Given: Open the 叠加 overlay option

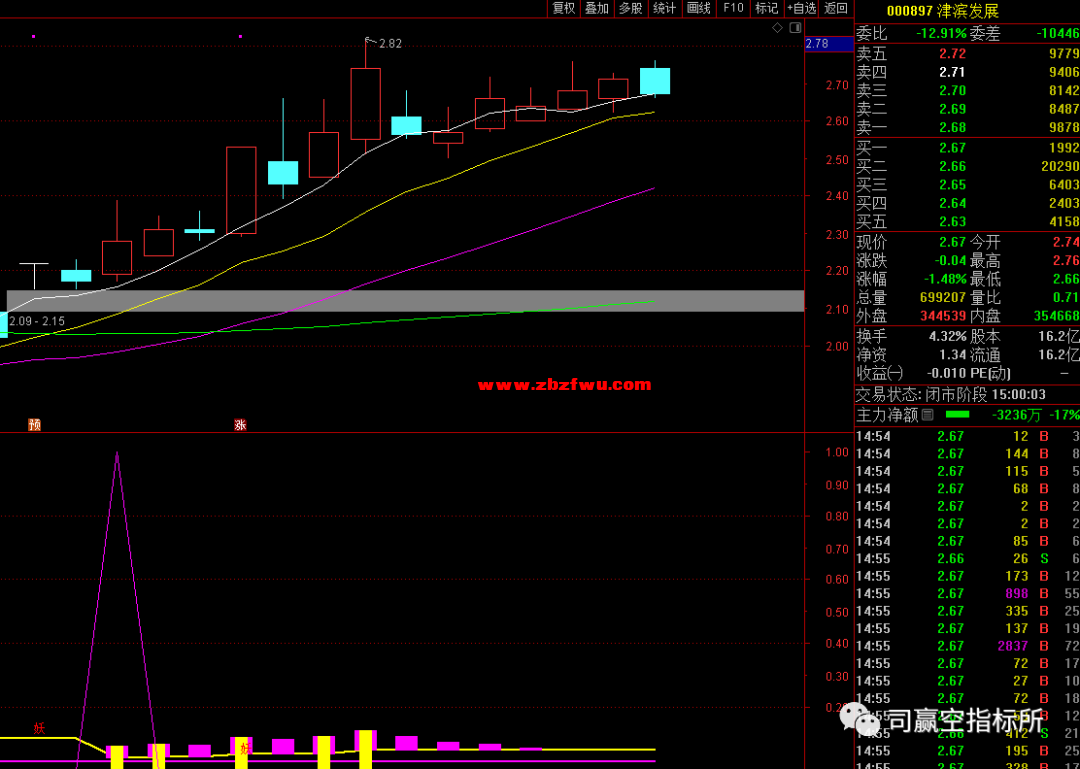Looking at the screenshot, I should (x=596, y=8).
